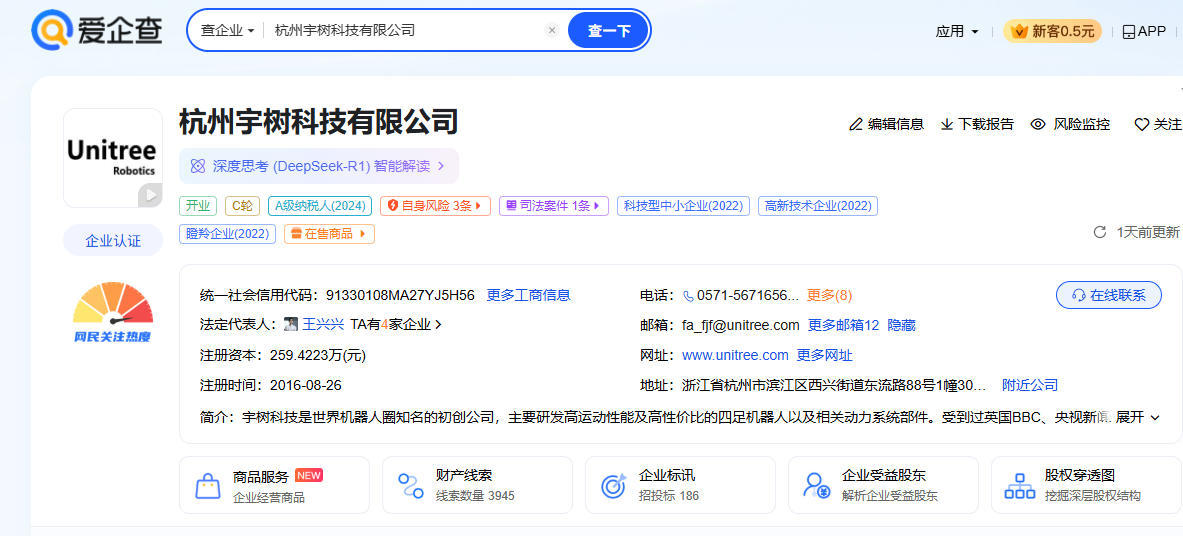Click the 查一下 search button
The width and height of the screenshot is (1183, 536).
(x=608, y=31)
